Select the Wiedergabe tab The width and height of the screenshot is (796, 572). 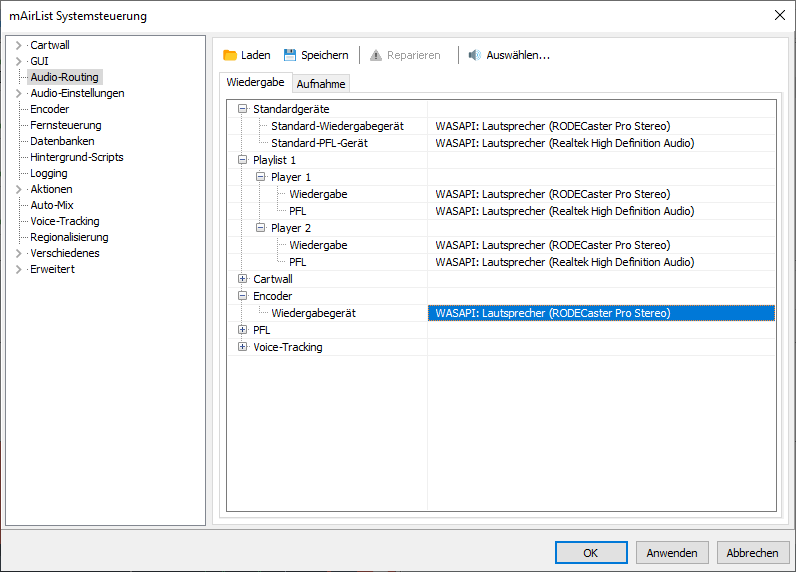(255, 82)
